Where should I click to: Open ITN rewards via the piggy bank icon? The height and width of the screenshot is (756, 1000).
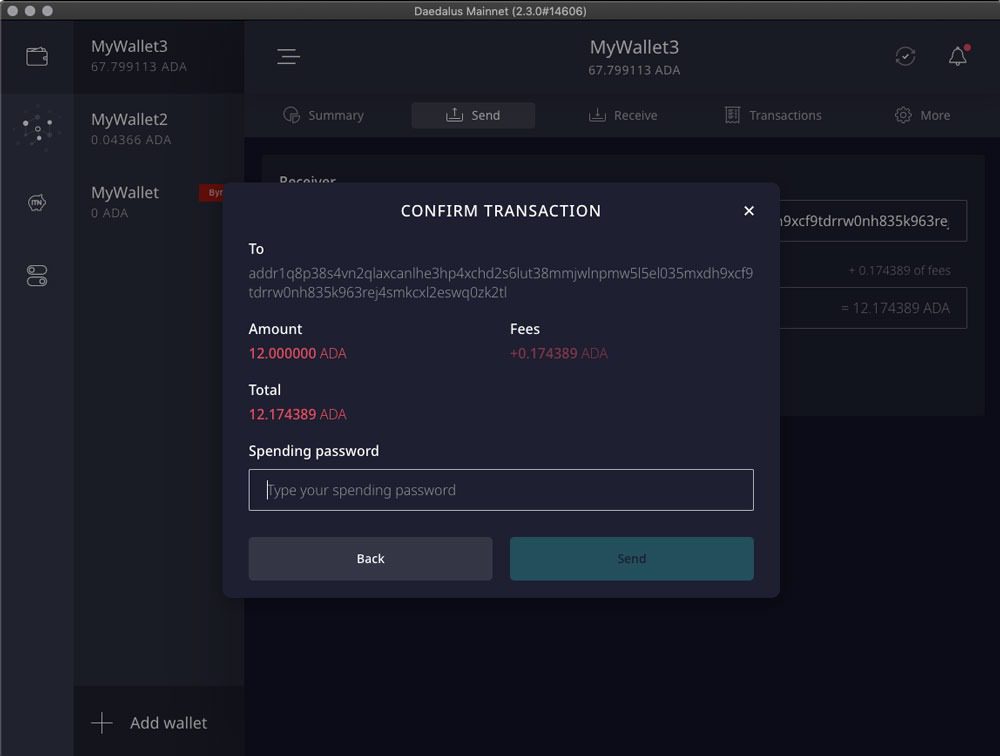pyautogui.click(x=36, y=202)
